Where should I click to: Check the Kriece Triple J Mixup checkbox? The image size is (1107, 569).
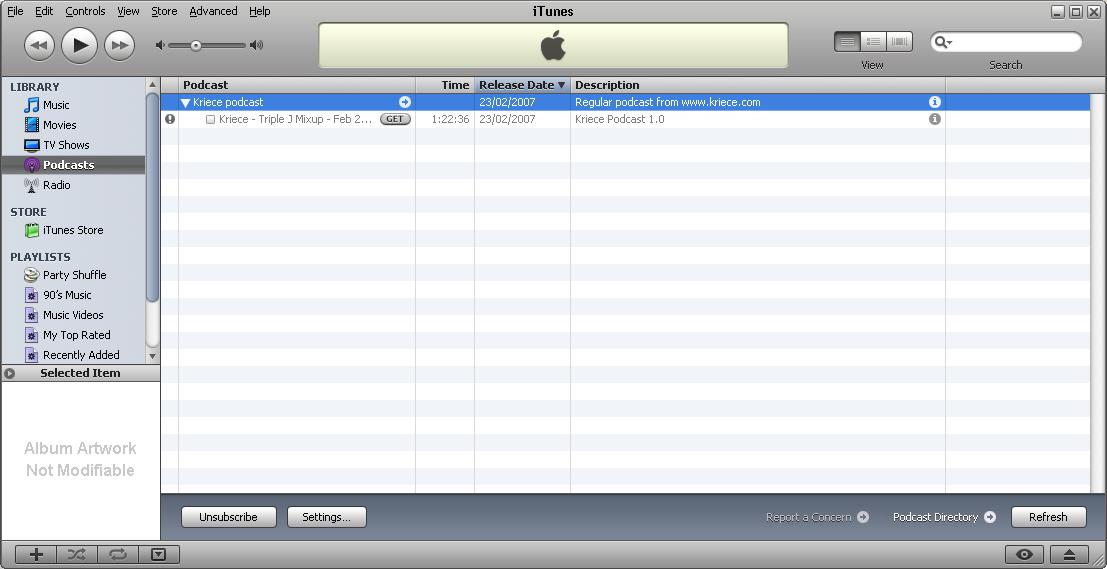tap(211, 119)
